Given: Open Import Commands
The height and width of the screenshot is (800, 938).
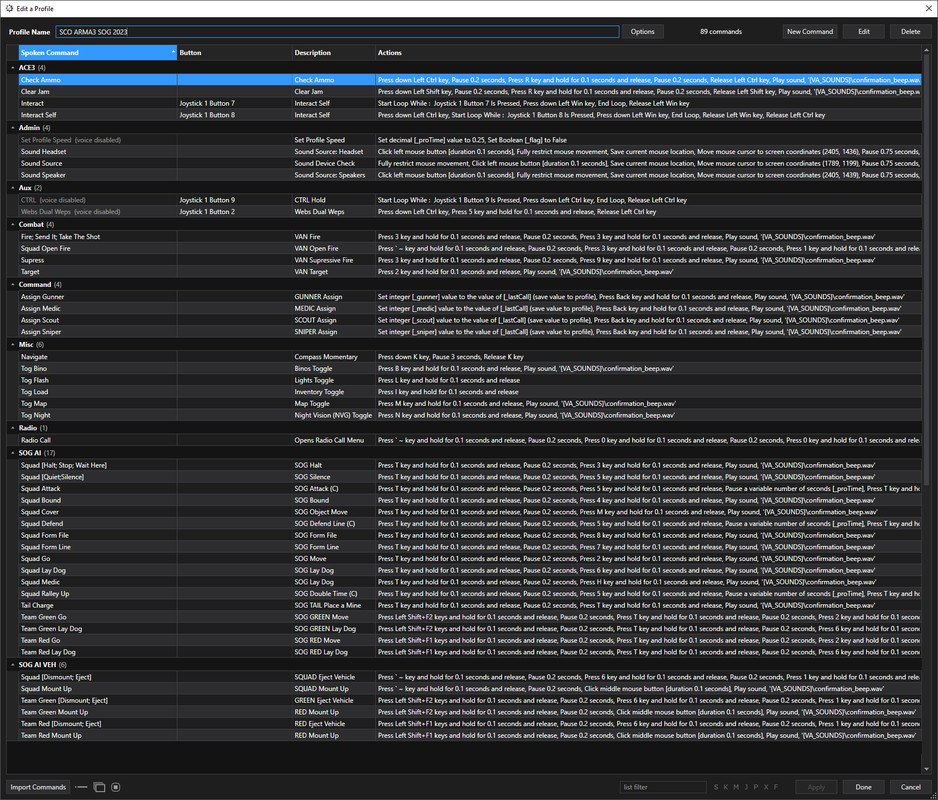Looking at the screenshot, I should 38,787.
